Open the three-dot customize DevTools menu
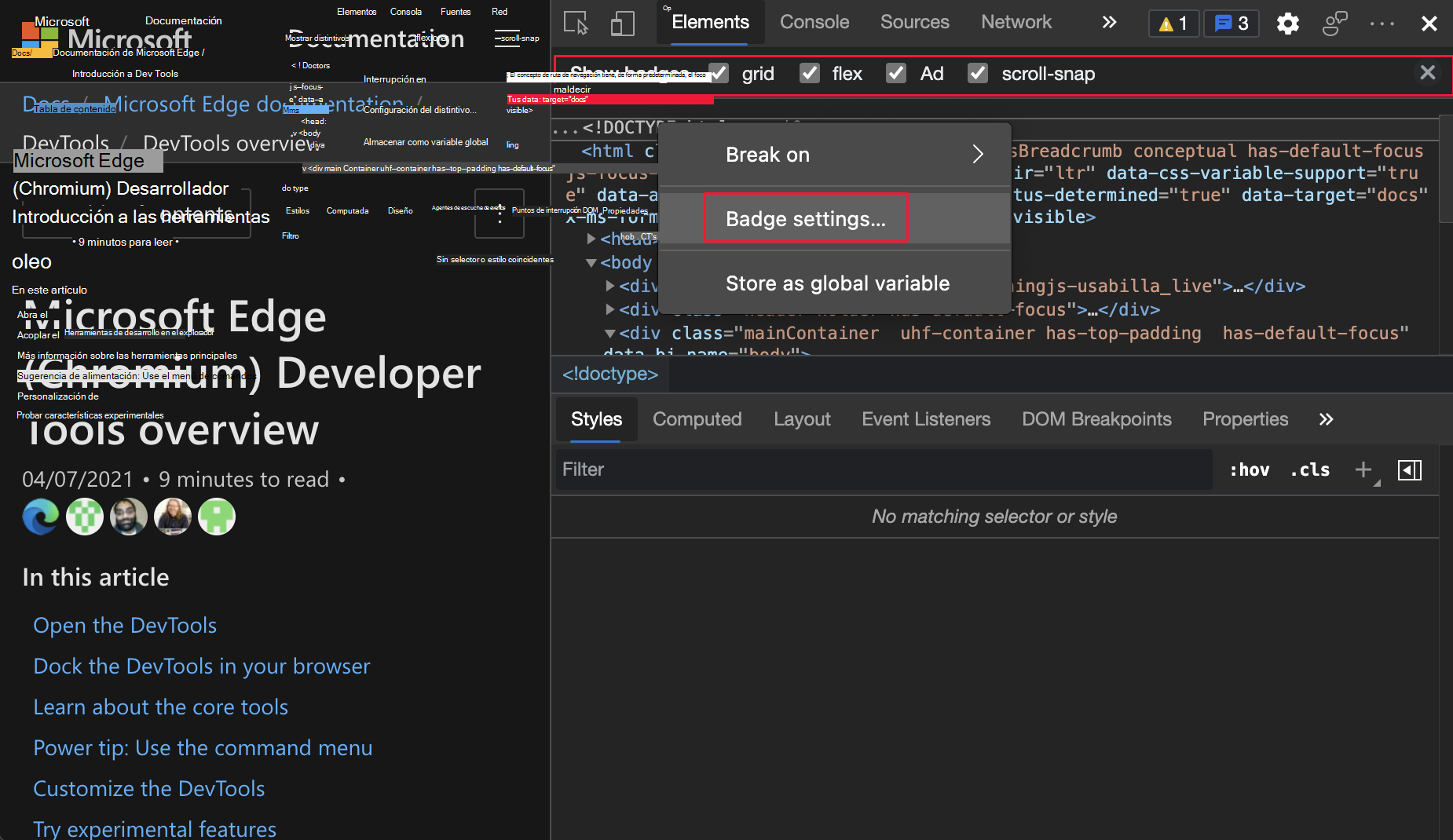Screen dimensions: 1453x840 click(1382, 24)
